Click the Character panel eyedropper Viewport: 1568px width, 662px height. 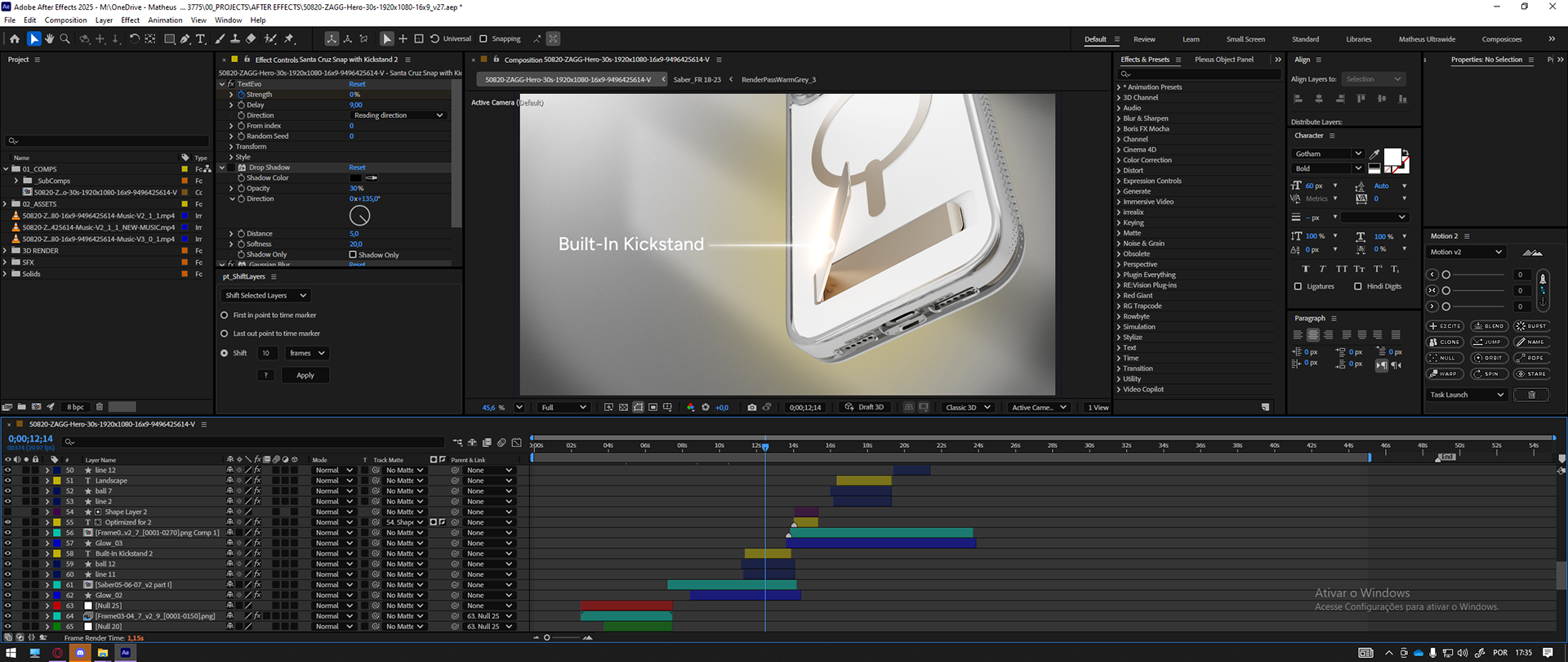(1374, 154)
